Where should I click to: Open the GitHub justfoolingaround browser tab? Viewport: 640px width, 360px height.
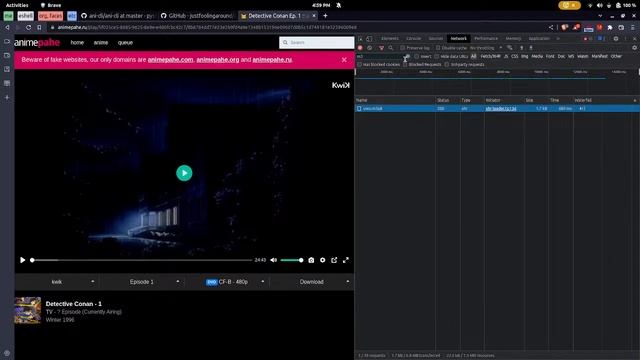[x=197, y=16]
